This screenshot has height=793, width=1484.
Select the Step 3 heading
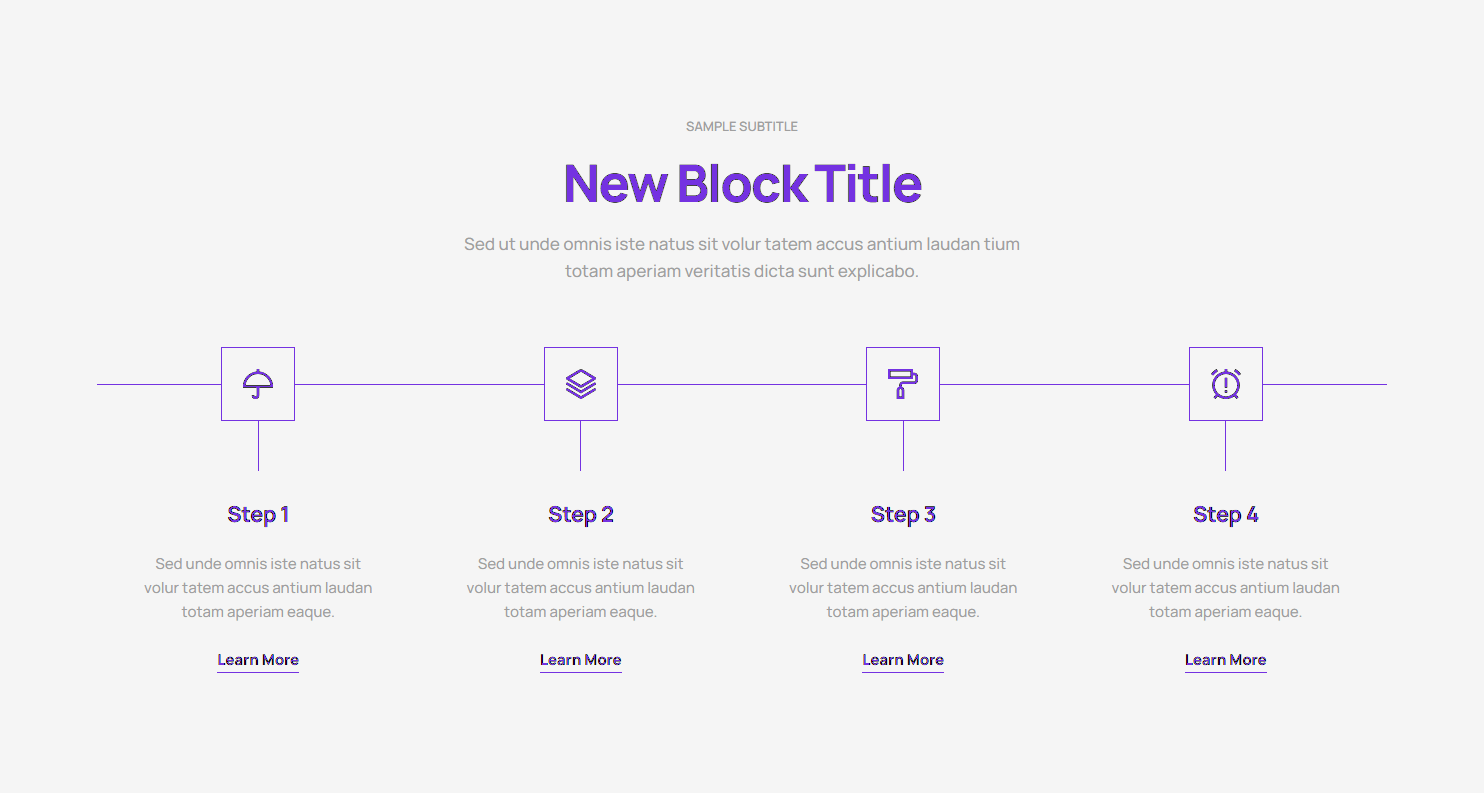[x=903, y=515]
